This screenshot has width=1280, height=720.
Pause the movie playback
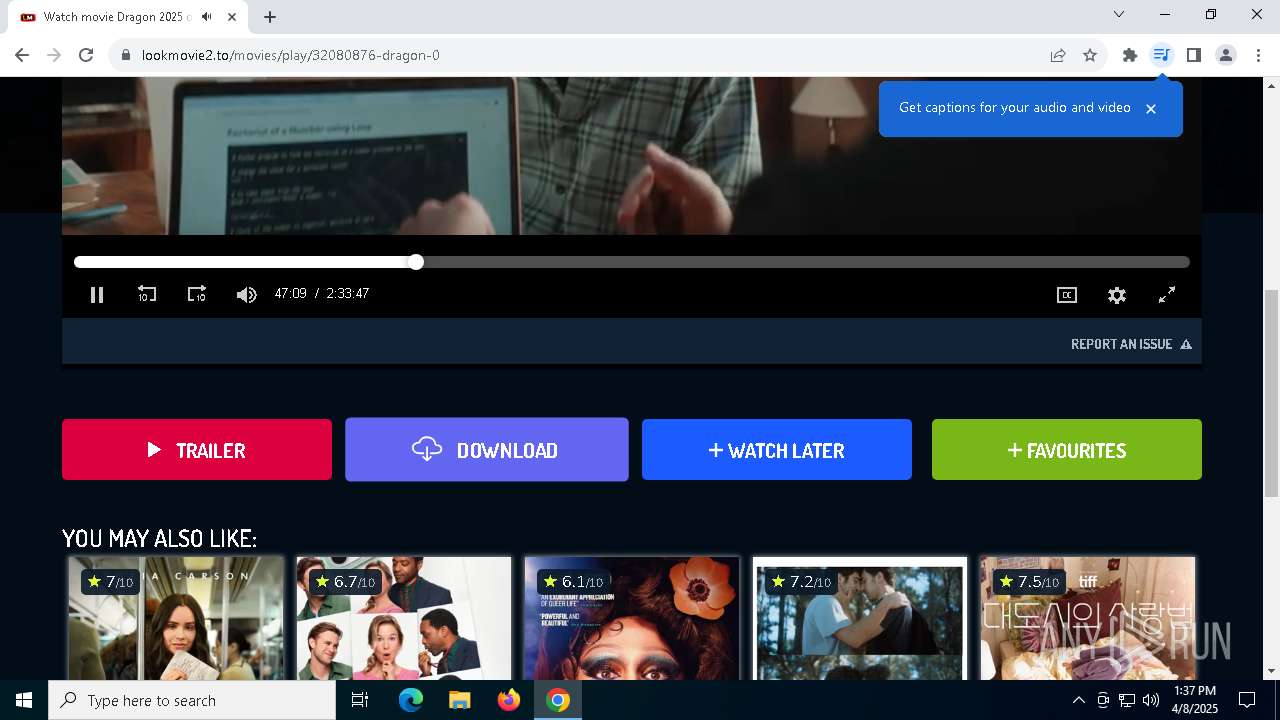[97, 295]
